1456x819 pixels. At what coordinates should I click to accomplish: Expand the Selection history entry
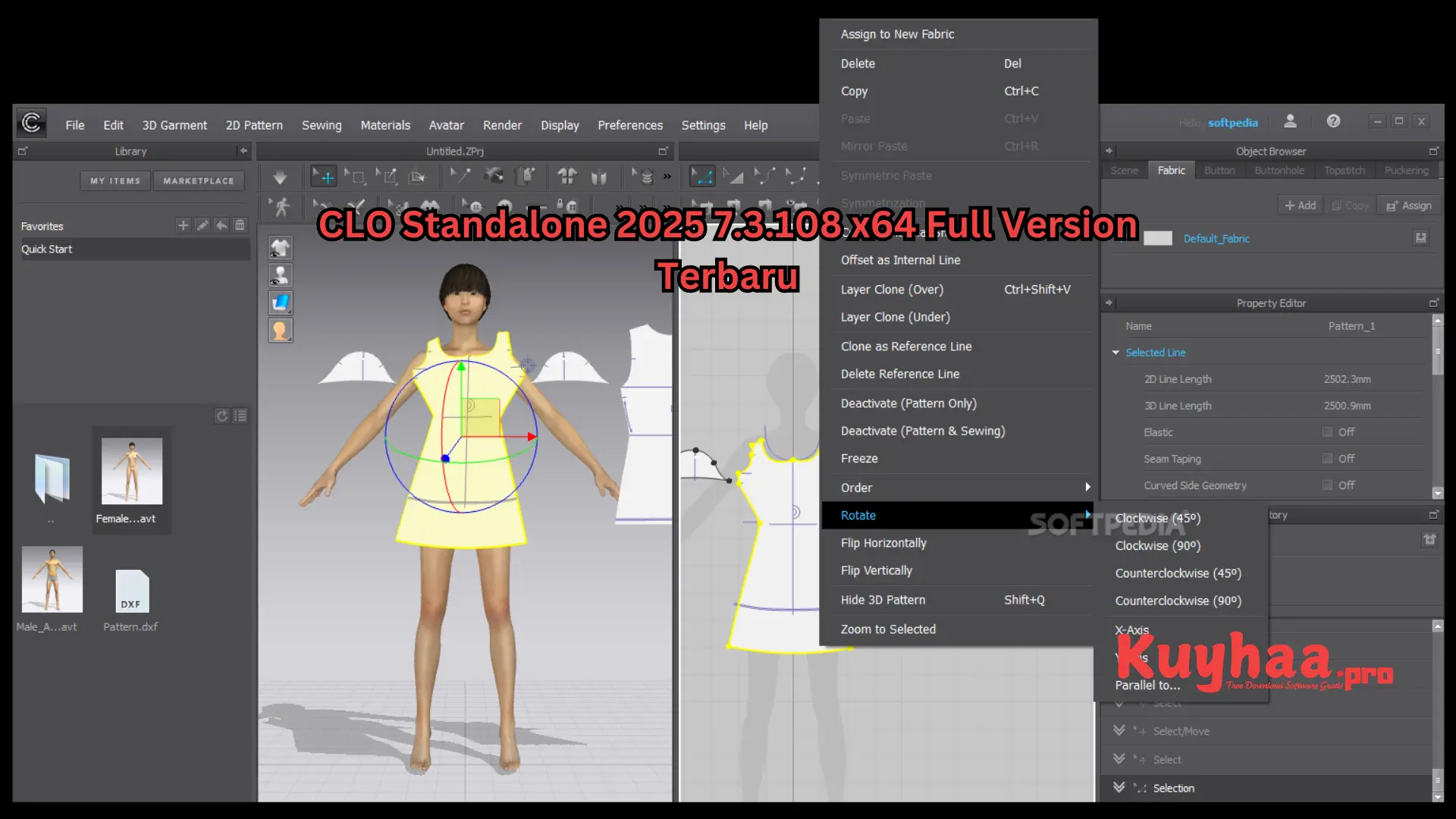pyautogui.click(x=1119, y=787)
